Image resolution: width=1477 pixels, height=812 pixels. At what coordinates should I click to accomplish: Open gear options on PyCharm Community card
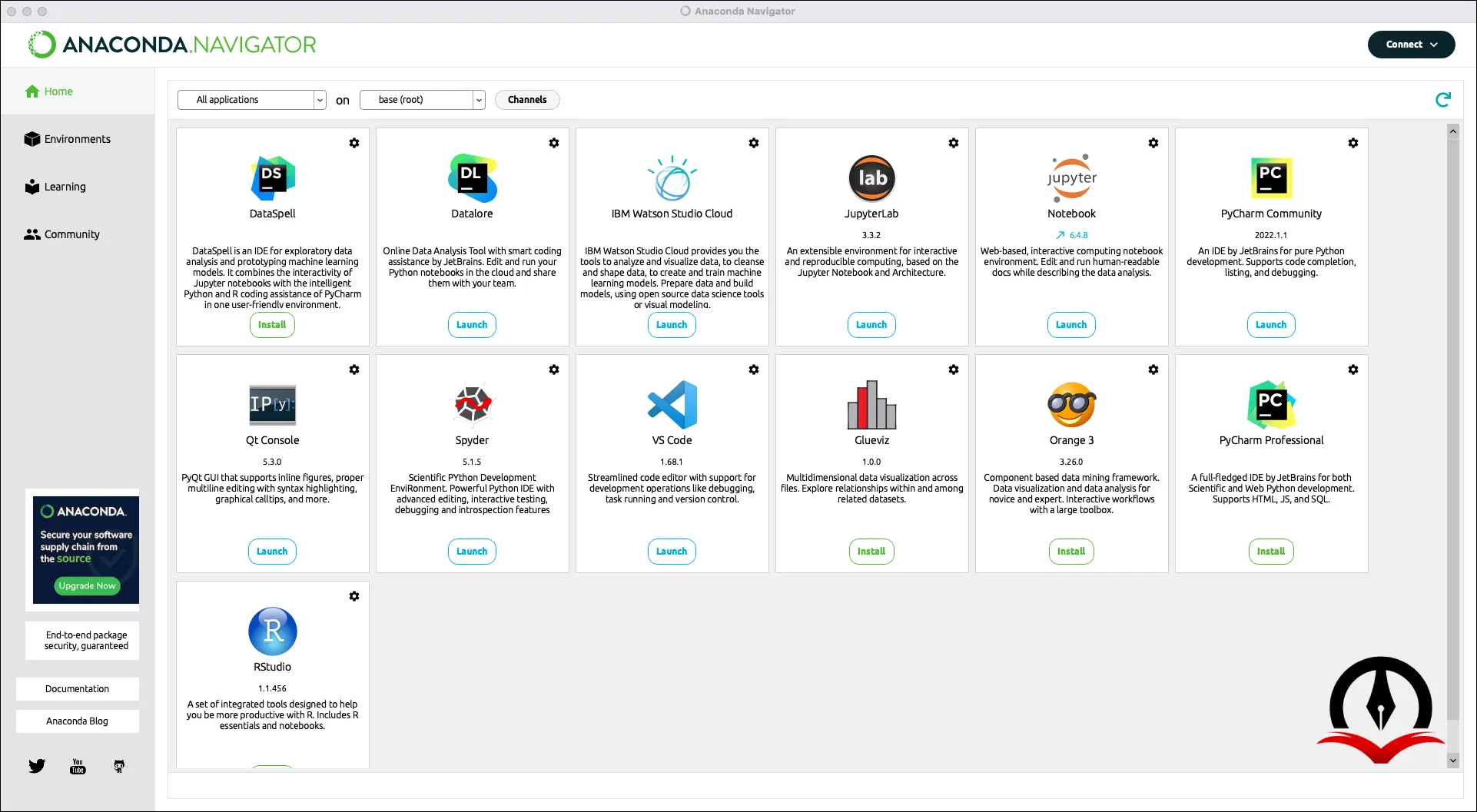click(1353, 143)
